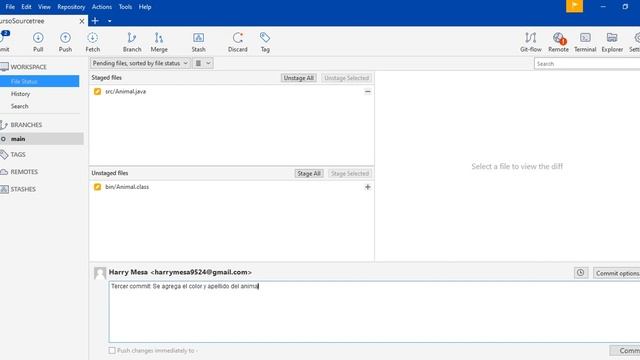Open recent commit messages clock icon
This screenshot has height=360, width=640.
tap(580, 273)
